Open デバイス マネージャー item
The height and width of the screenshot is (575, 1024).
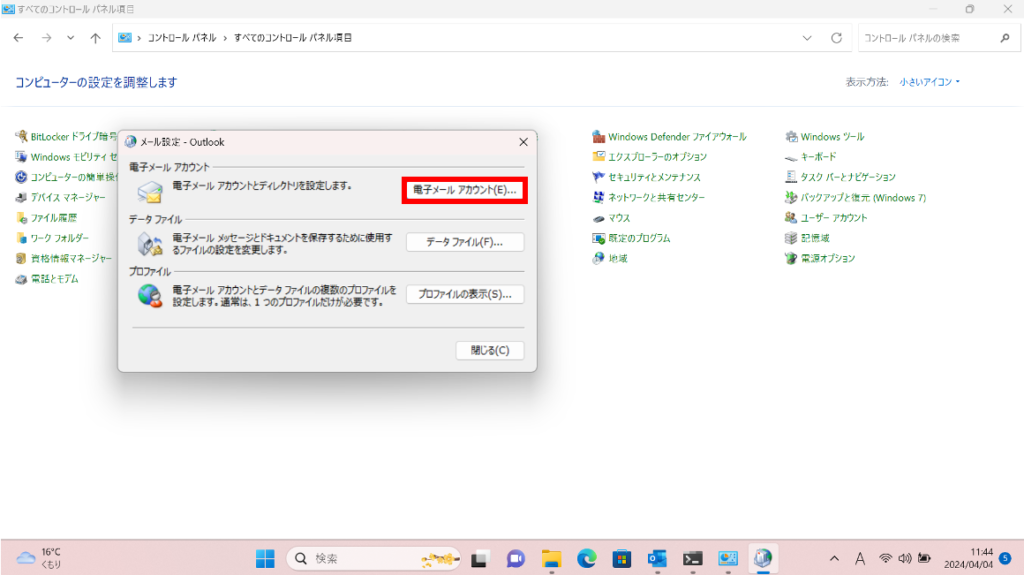coord(67,198)
